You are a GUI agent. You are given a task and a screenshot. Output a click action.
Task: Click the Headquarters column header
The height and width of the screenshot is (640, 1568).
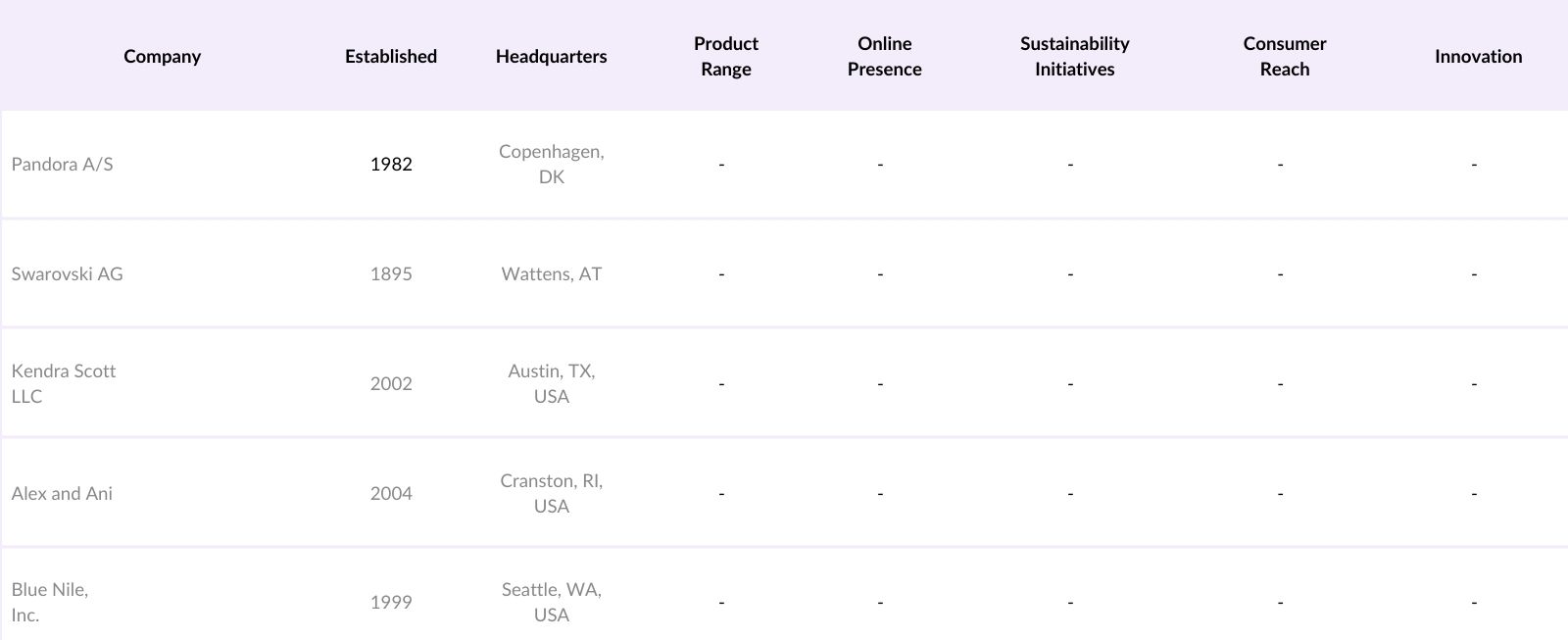(551, 57)
